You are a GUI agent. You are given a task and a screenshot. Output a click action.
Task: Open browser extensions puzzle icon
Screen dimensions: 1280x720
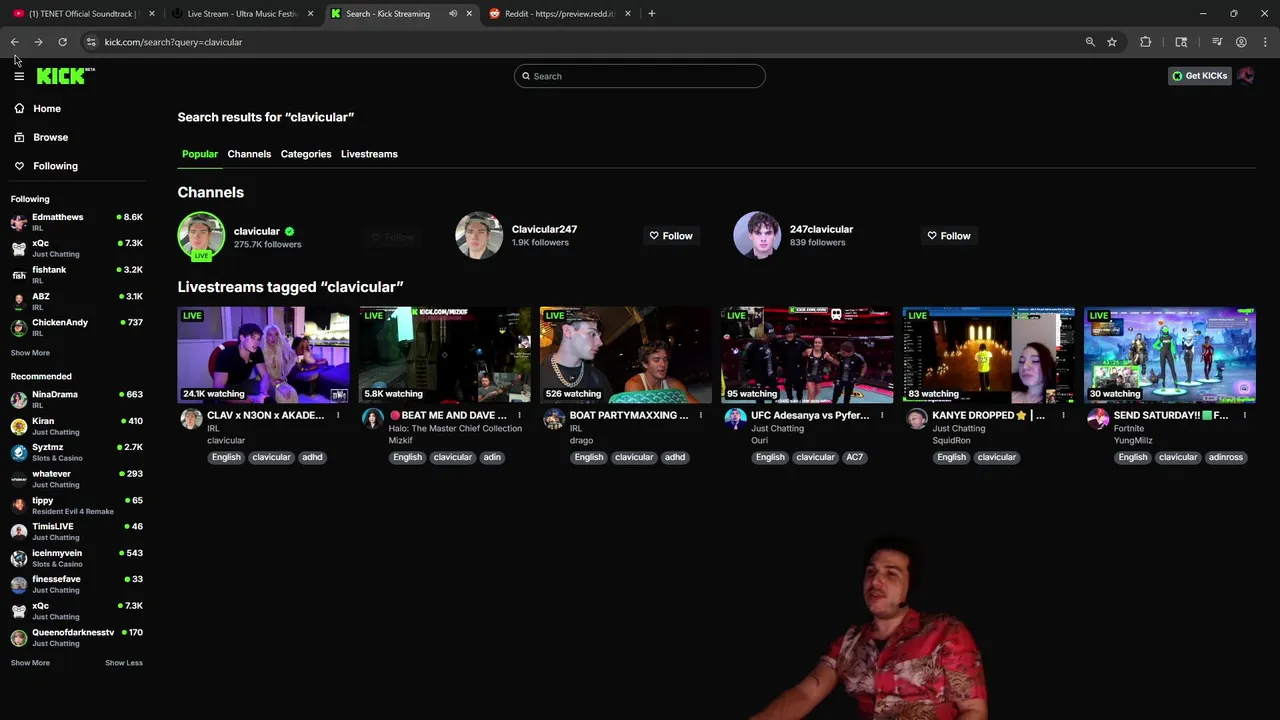[1145, 42]
